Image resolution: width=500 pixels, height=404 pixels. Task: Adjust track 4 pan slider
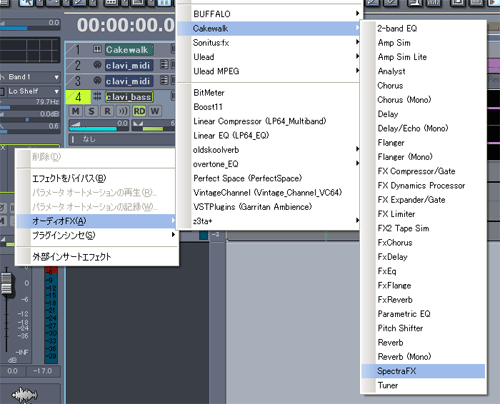[153, 126]
